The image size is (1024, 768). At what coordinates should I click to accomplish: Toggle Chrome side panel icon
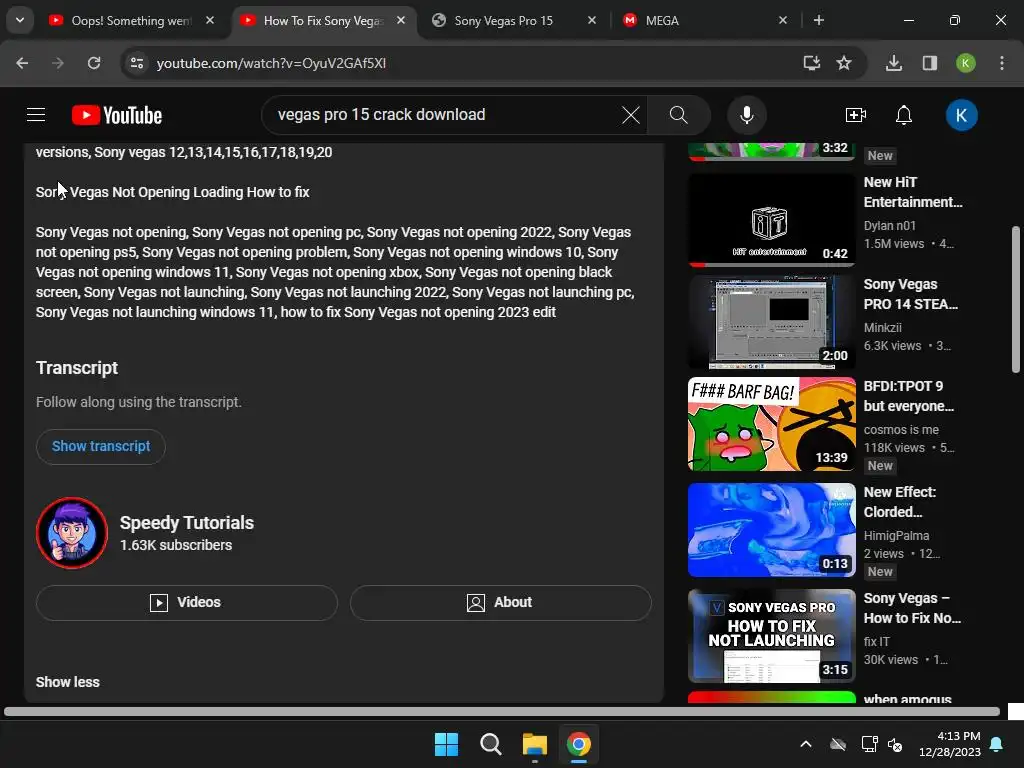[930, 63]
